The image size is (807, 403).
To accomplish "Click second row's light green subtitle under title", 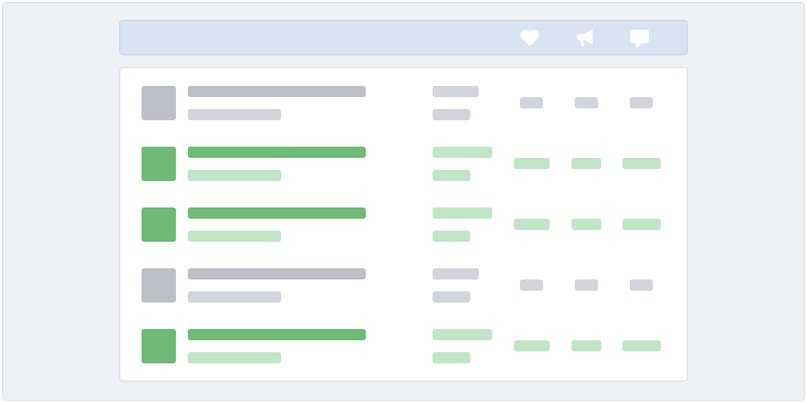I will click(x=234, y=176).
